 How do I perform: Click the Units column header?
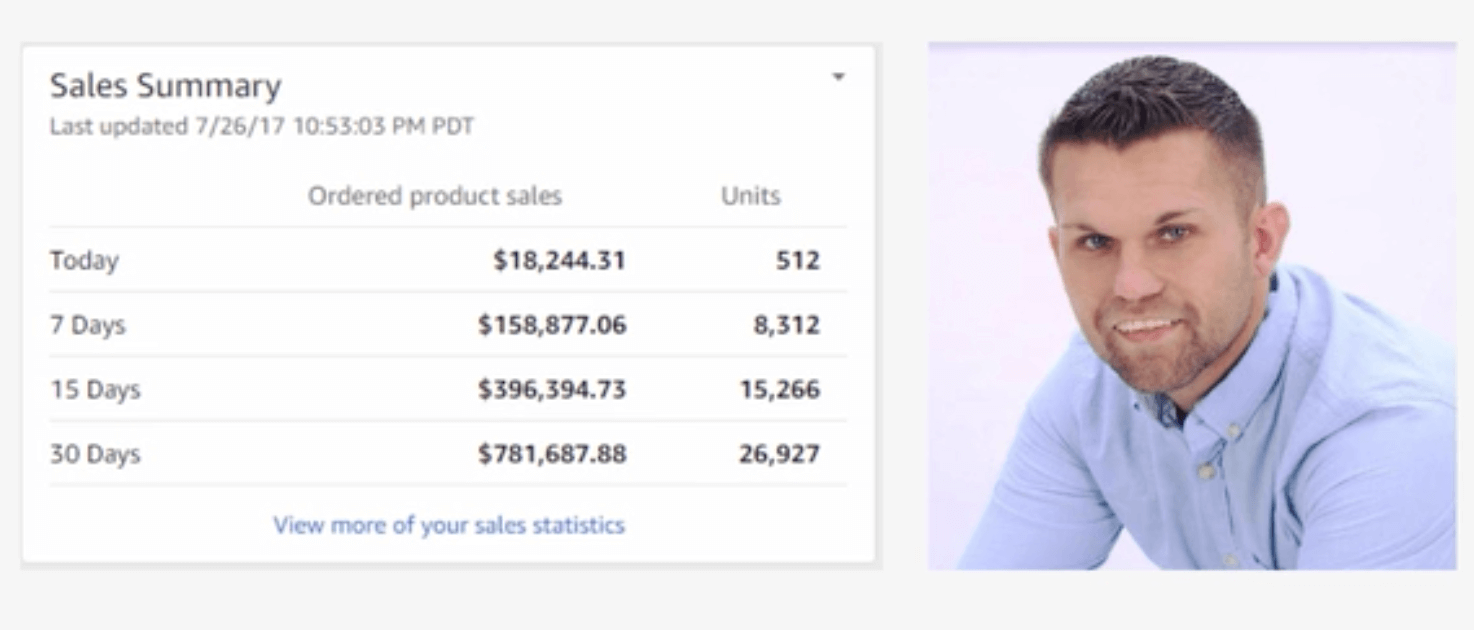751,196
